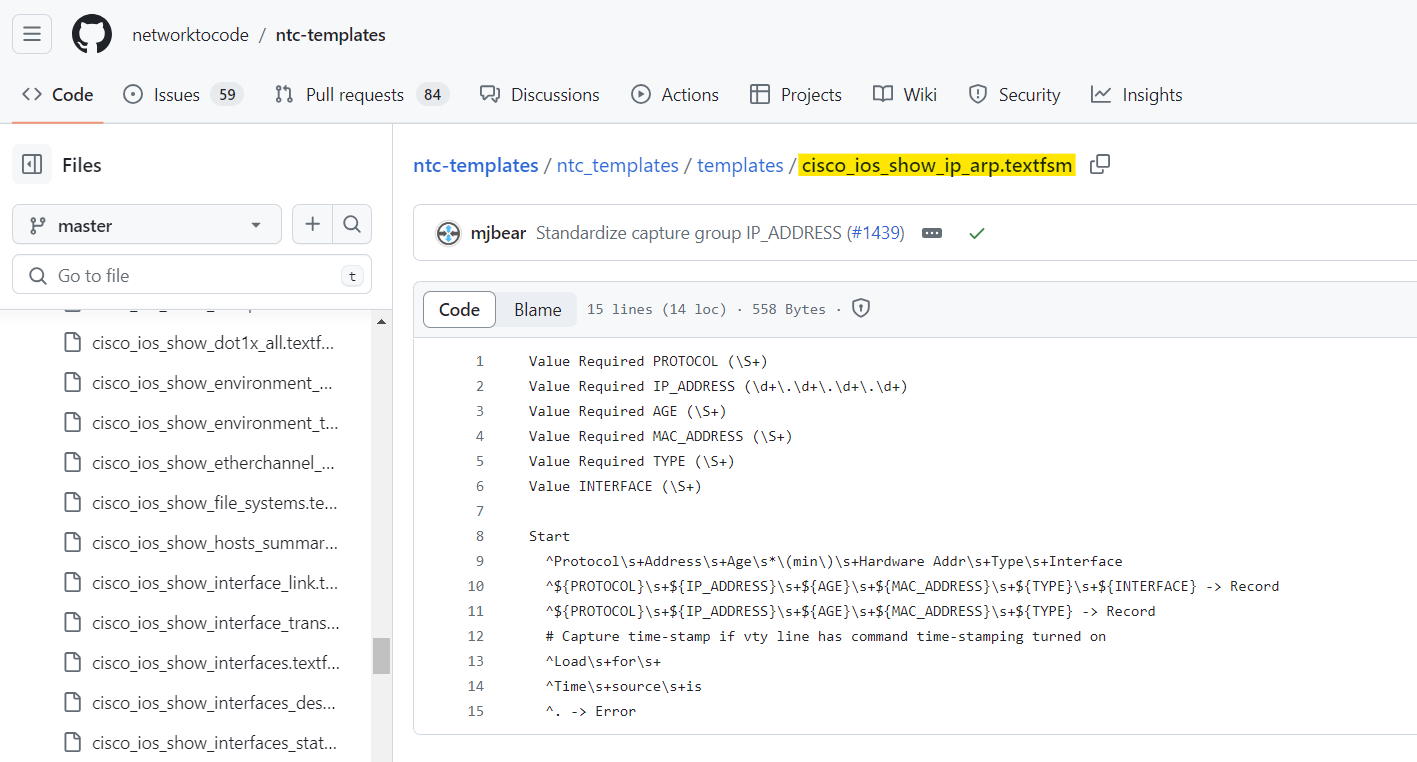The height and width of the screenshot is (762, 1417).
Task: View the commit status green check mark
Action: click(x=977, y=232)
